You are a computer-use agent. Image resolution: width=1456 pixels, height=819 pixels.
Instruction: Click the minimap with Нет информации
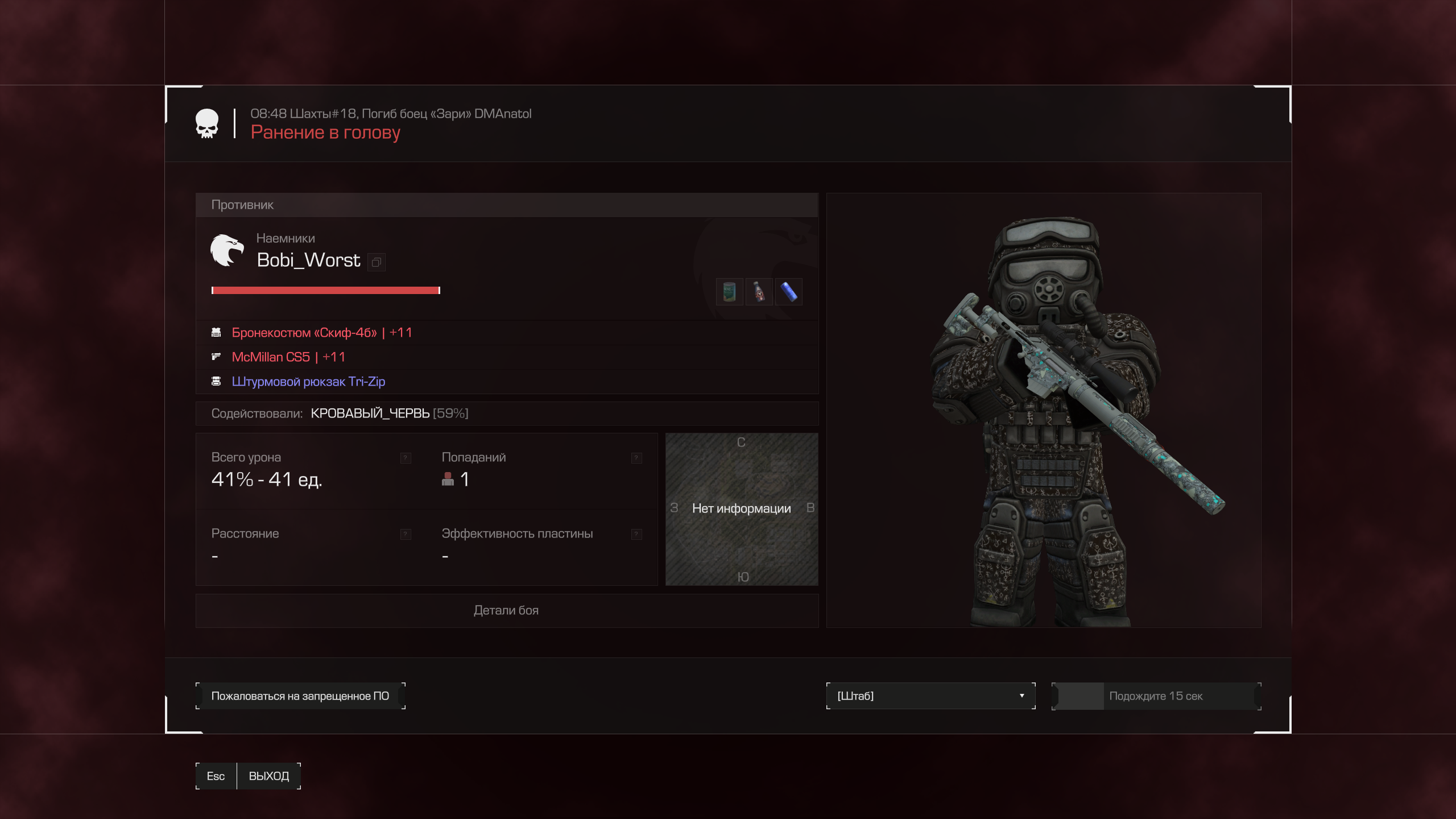742,509
